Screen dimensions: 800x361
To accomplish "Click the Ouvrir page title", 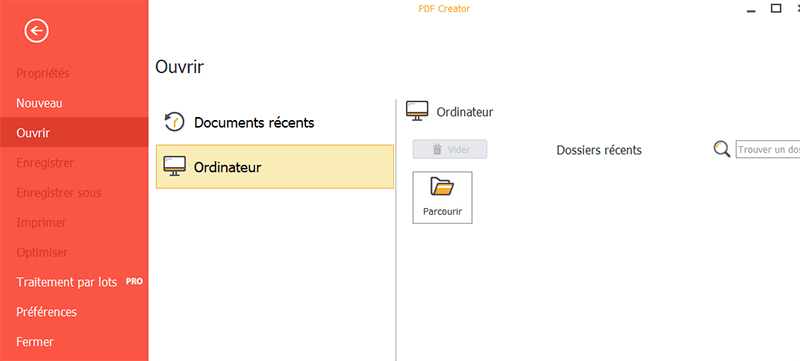I will pyautogui.click(x=179, y=67).
